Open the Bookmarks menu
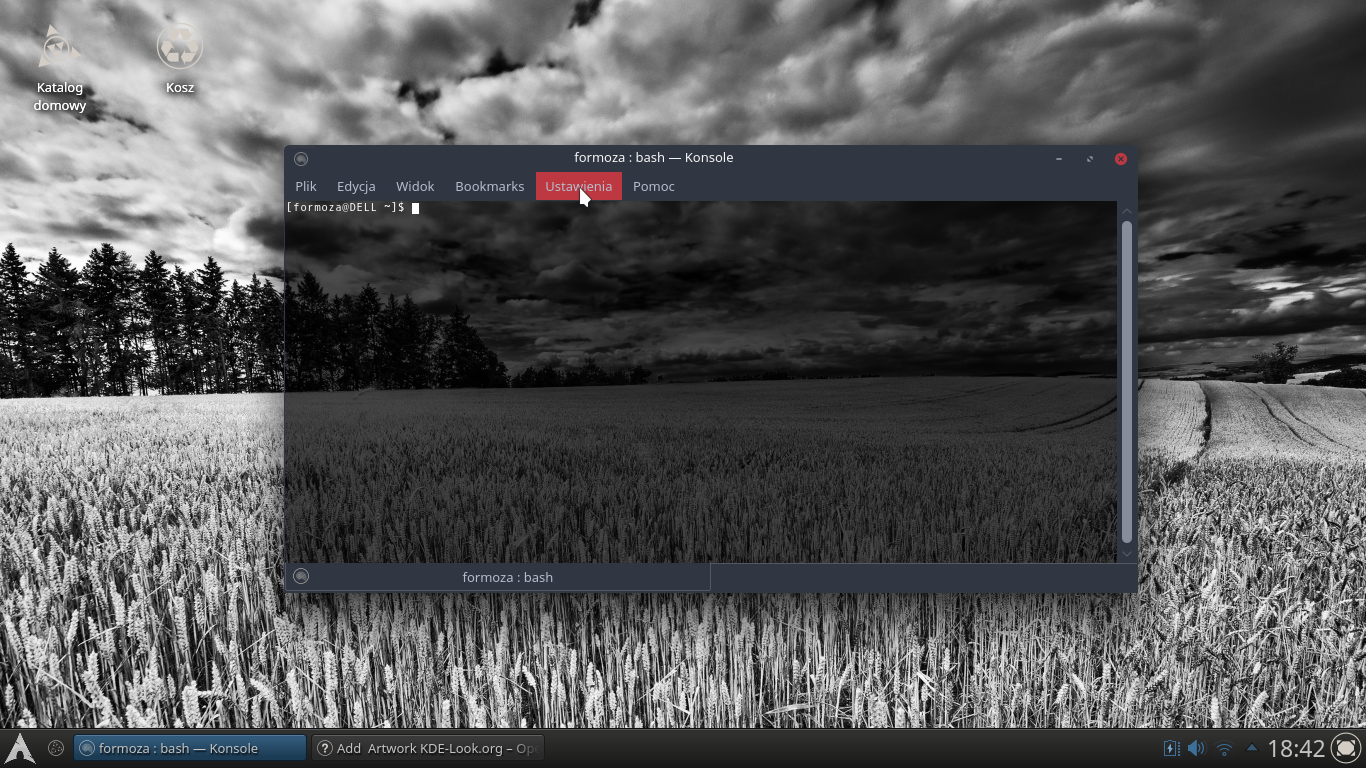1366x768 pixels. [x=489, y=186]
